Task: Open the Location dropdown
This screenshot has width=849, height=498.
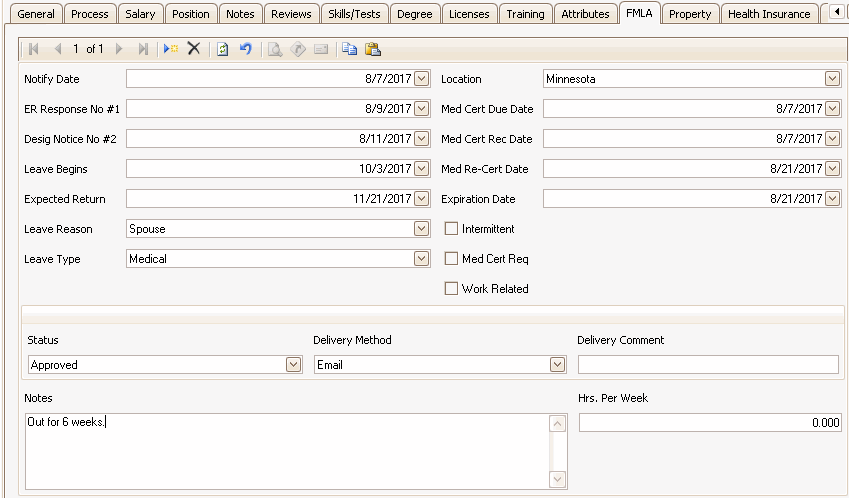Action: pyautogui.click(x=832, y=79)
